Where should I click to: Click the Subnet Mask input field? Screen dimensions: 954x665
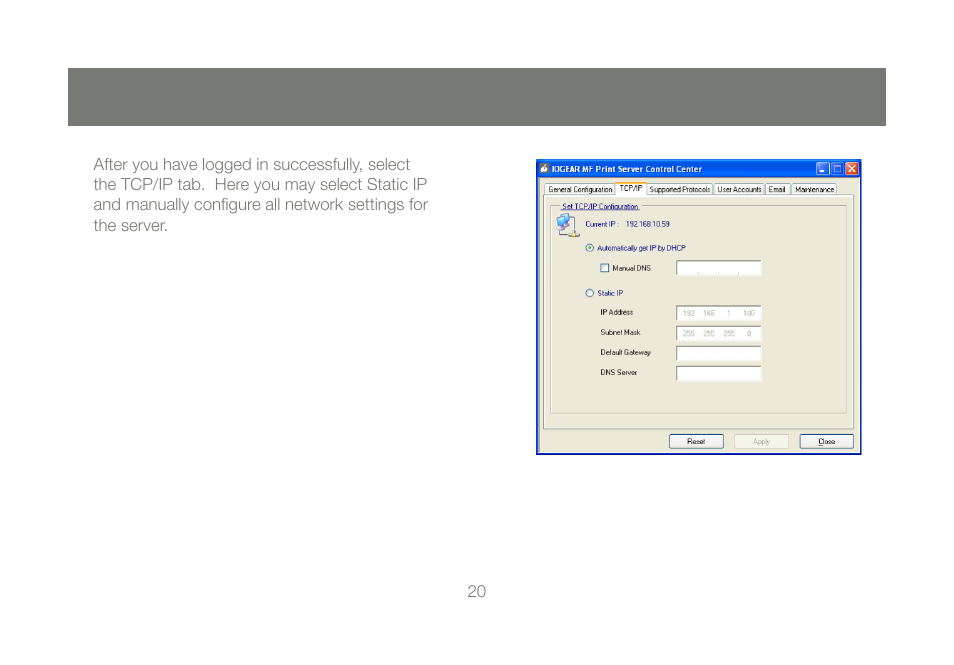[719, 333]
